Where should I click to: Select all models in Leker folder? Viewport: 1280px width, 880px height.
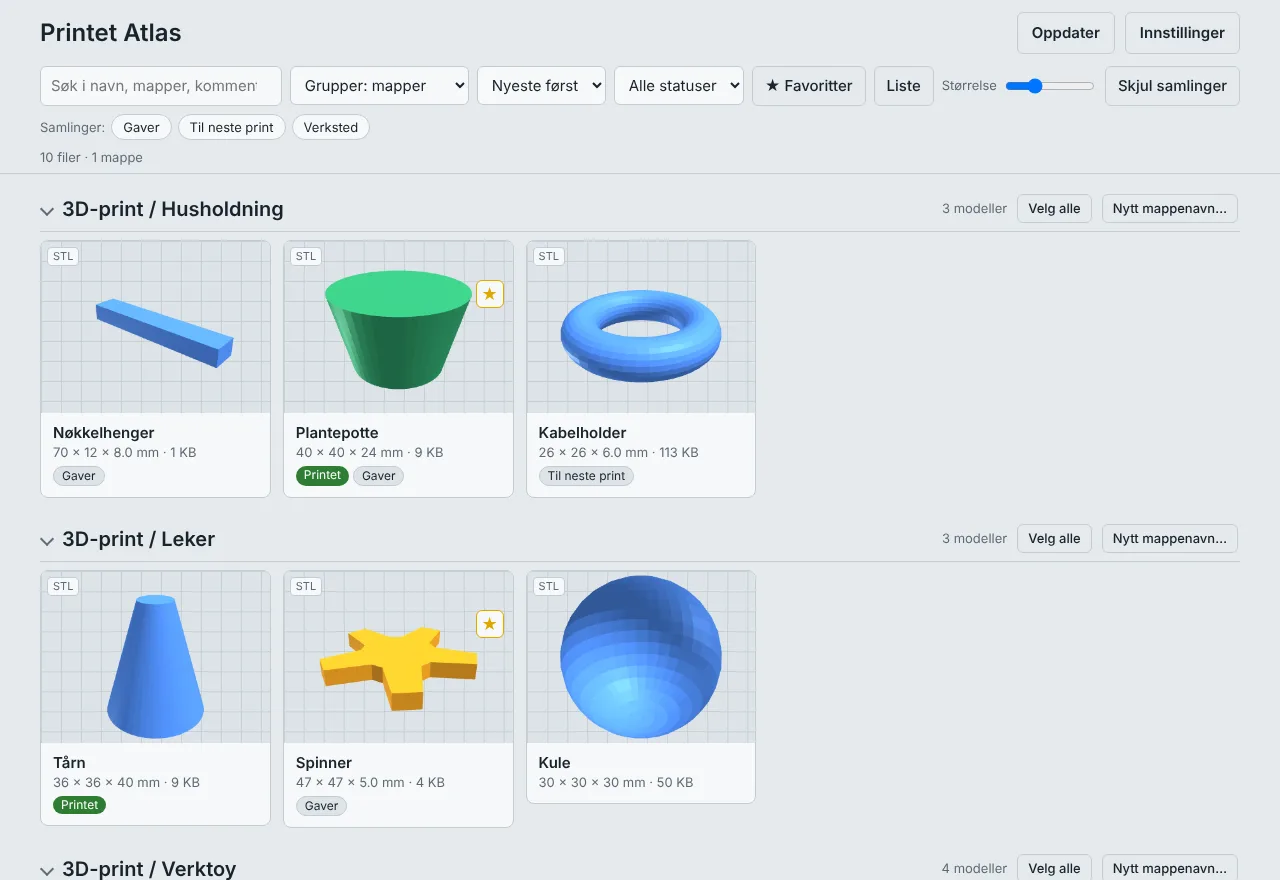click(1055, 539)
